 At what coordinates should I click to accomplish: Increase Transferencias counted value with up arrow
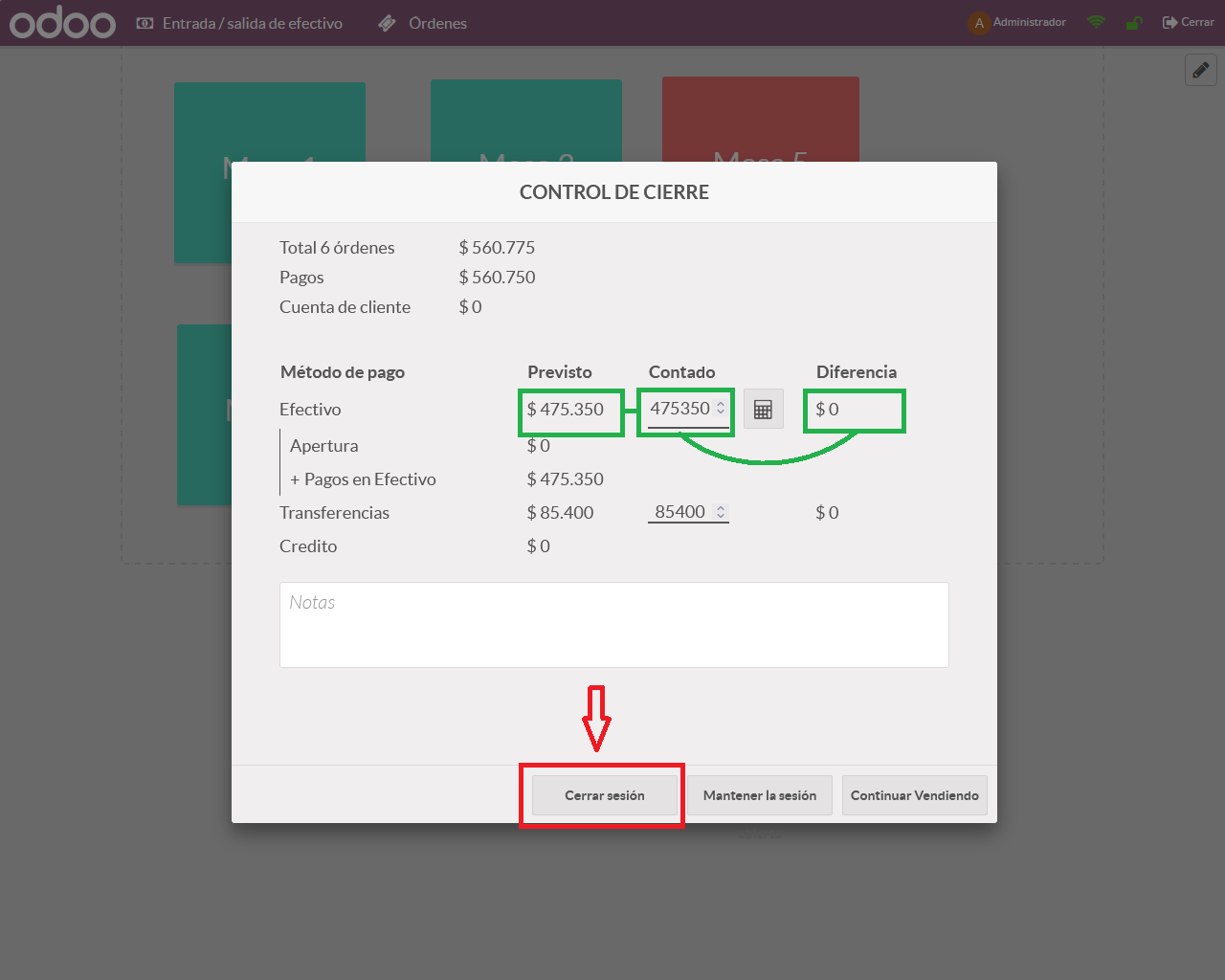[721, 507]
